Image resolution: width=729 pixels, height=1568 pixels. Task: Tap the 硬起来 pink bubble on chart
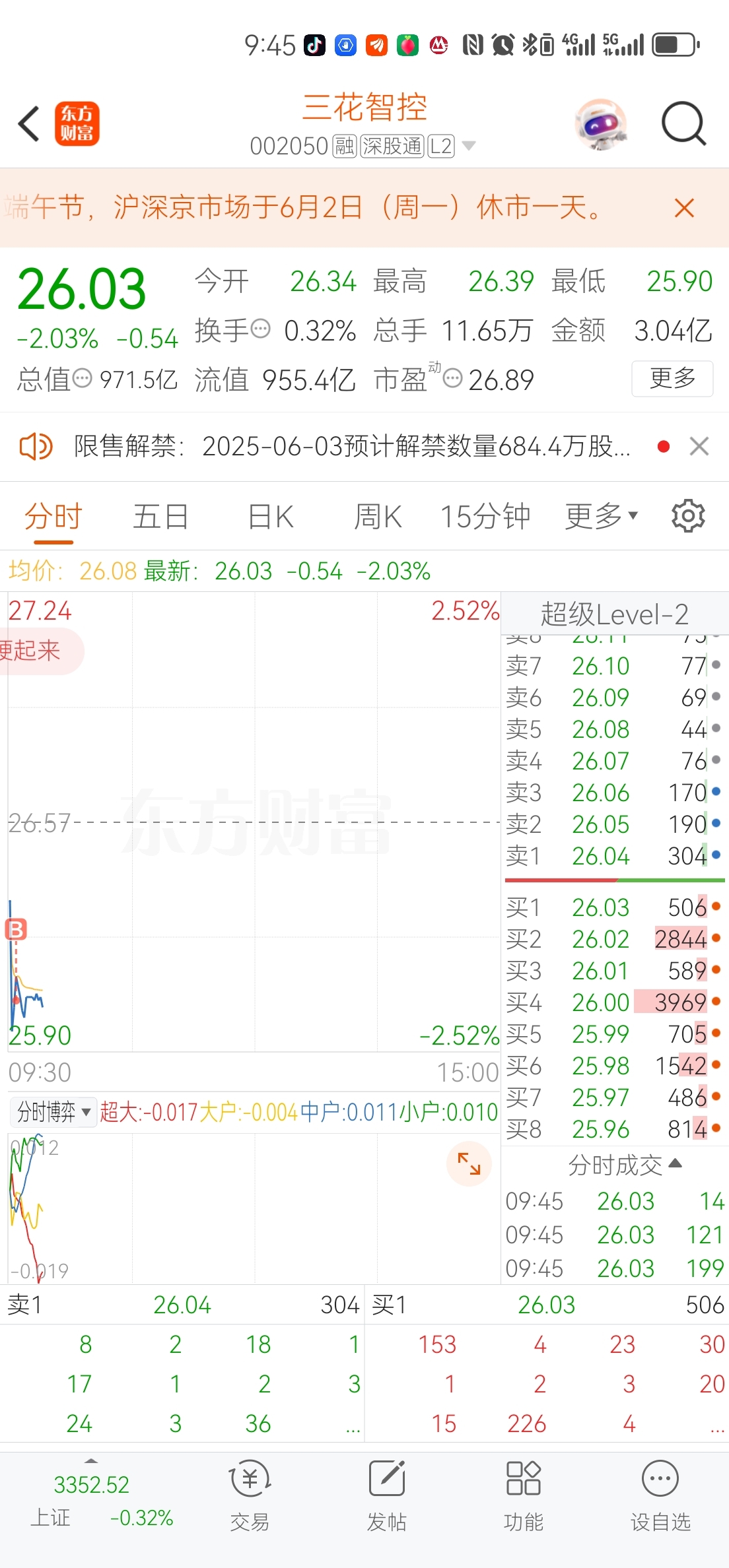coord(40,651)
